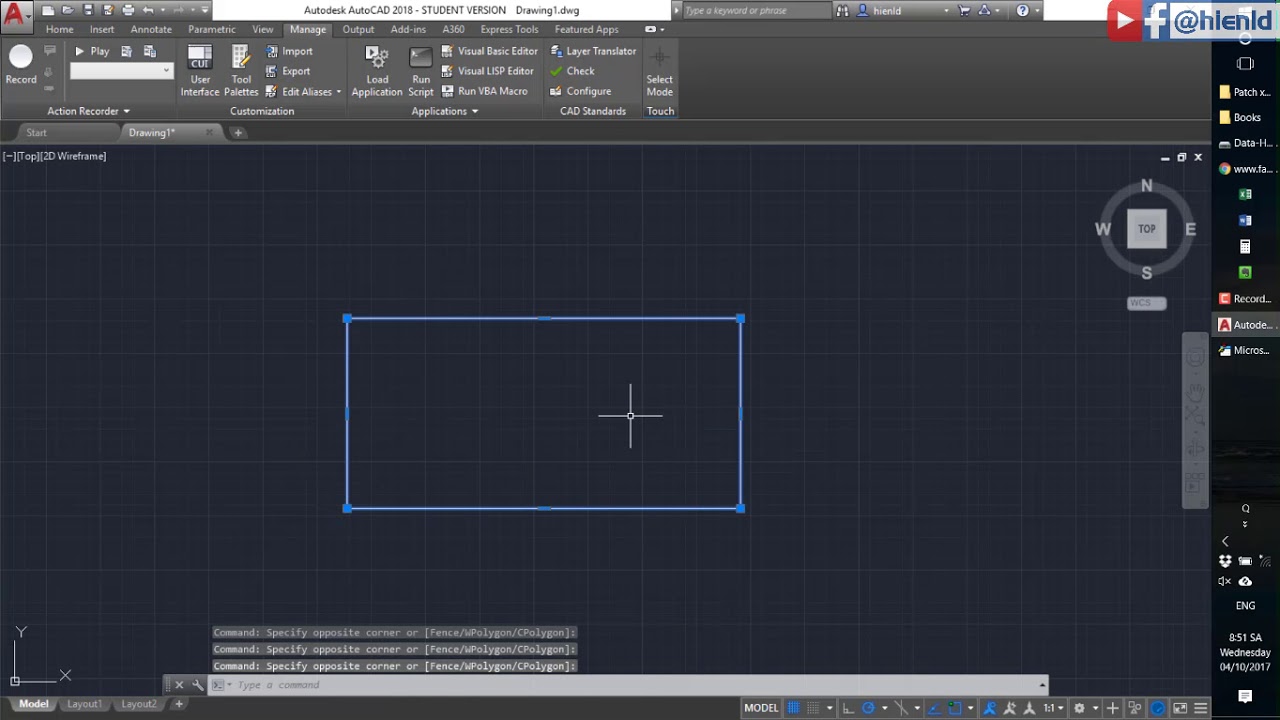This screenshot has height=720, width=1280.
Task: Click the pan hand tool in navigation bar
Action: click(1195, 391)
